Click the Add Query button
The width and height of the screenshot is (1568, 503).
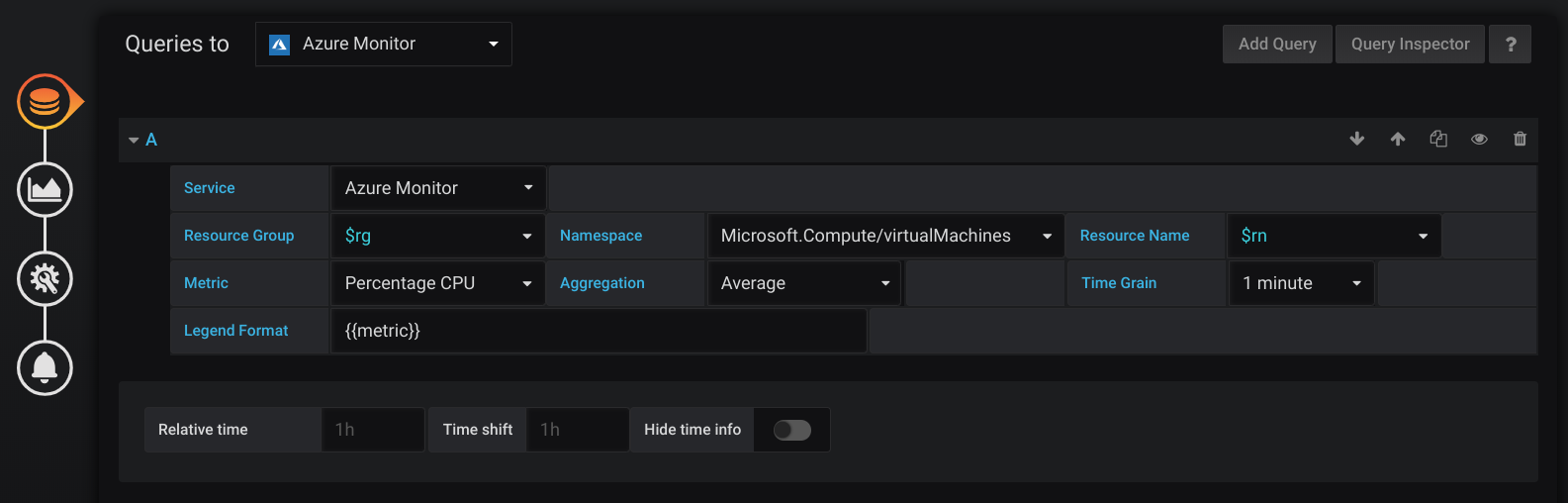1277,45
